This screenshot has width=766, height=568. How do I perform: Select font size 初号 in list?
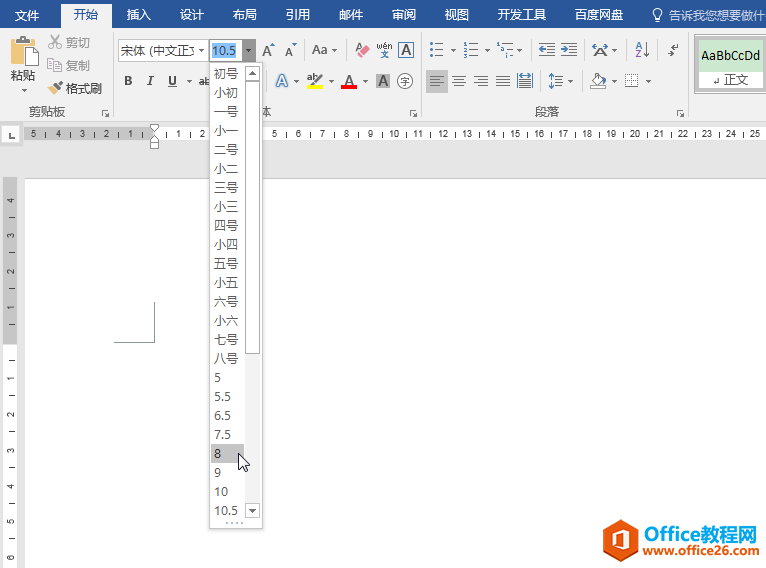click(x=227, y=73)
